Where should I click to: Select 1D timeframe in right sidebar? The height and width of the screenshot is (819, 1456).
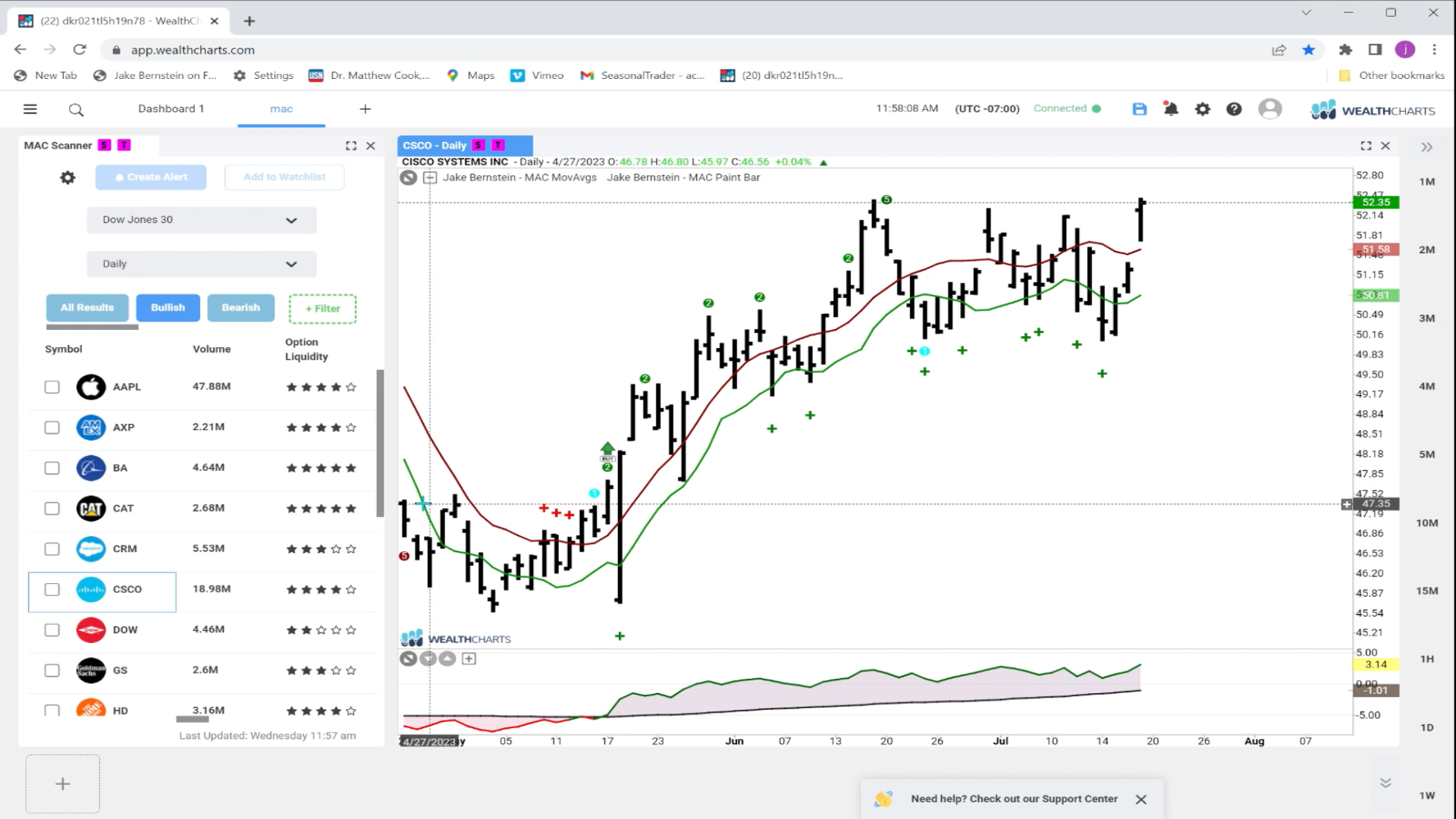click(1427, 727)
